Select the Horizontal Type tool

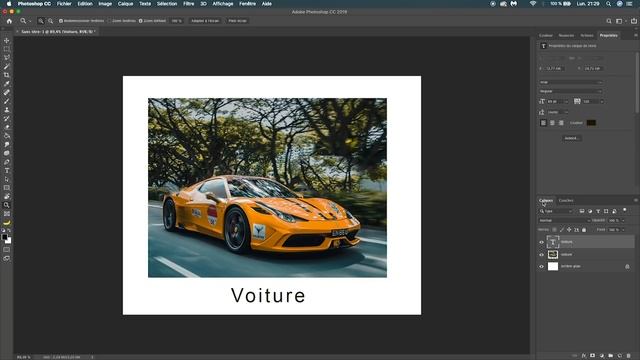pyautogui.click(x=7, y=171)
